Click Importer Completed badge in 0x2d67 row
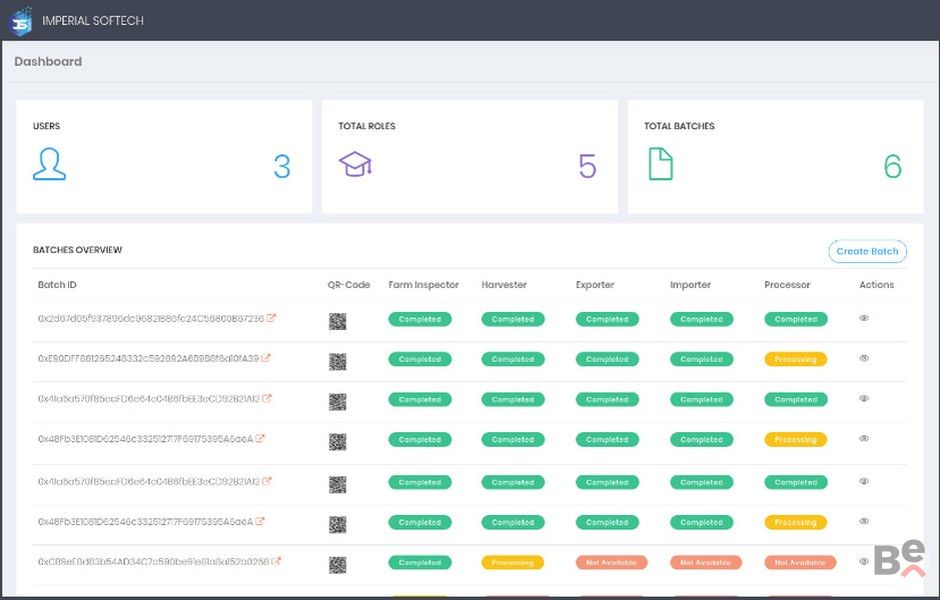This screenshot has width=940, height=600. (701, 319)
